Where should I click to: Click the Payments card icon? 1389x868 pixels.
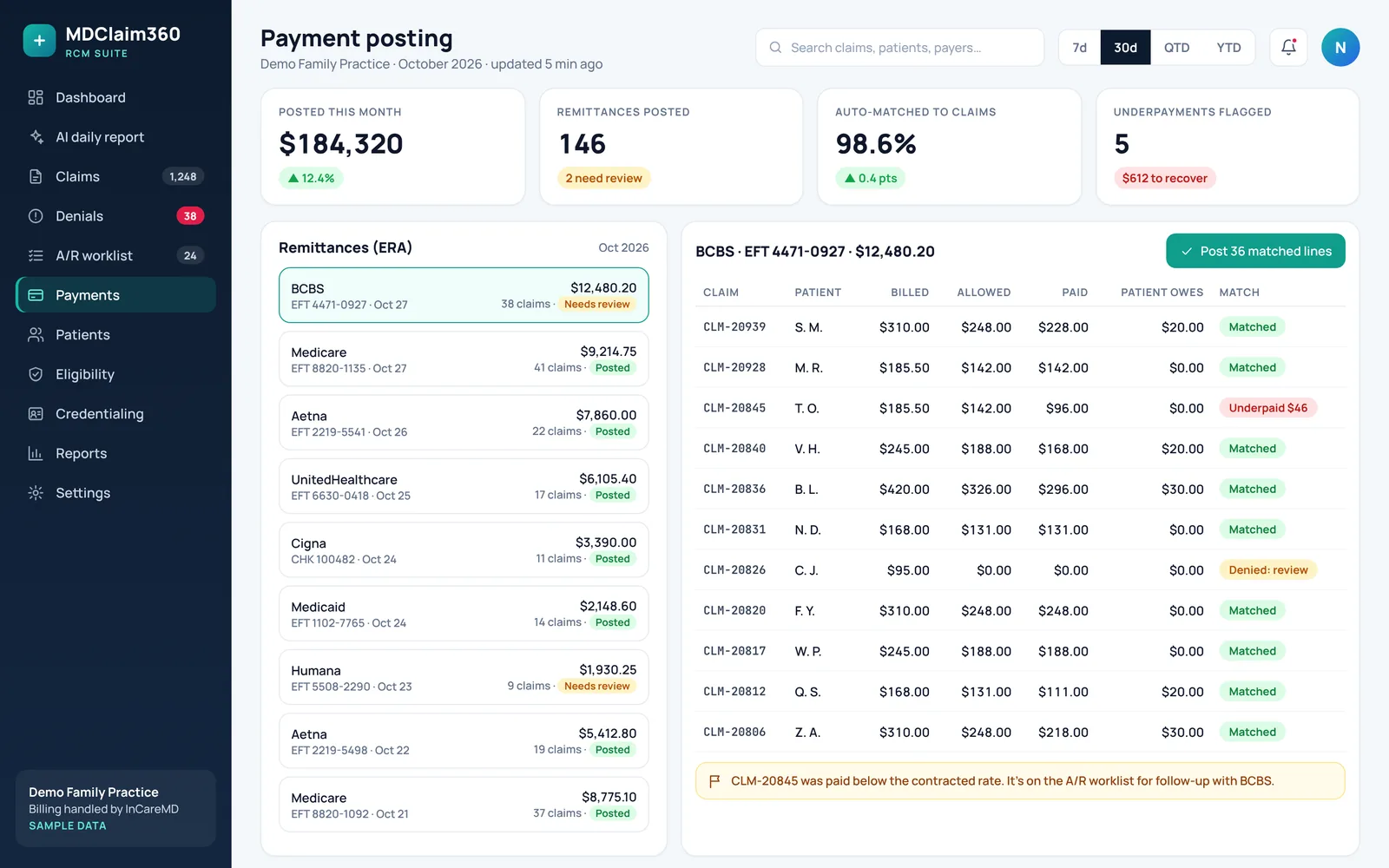click(x=36, y=295)
